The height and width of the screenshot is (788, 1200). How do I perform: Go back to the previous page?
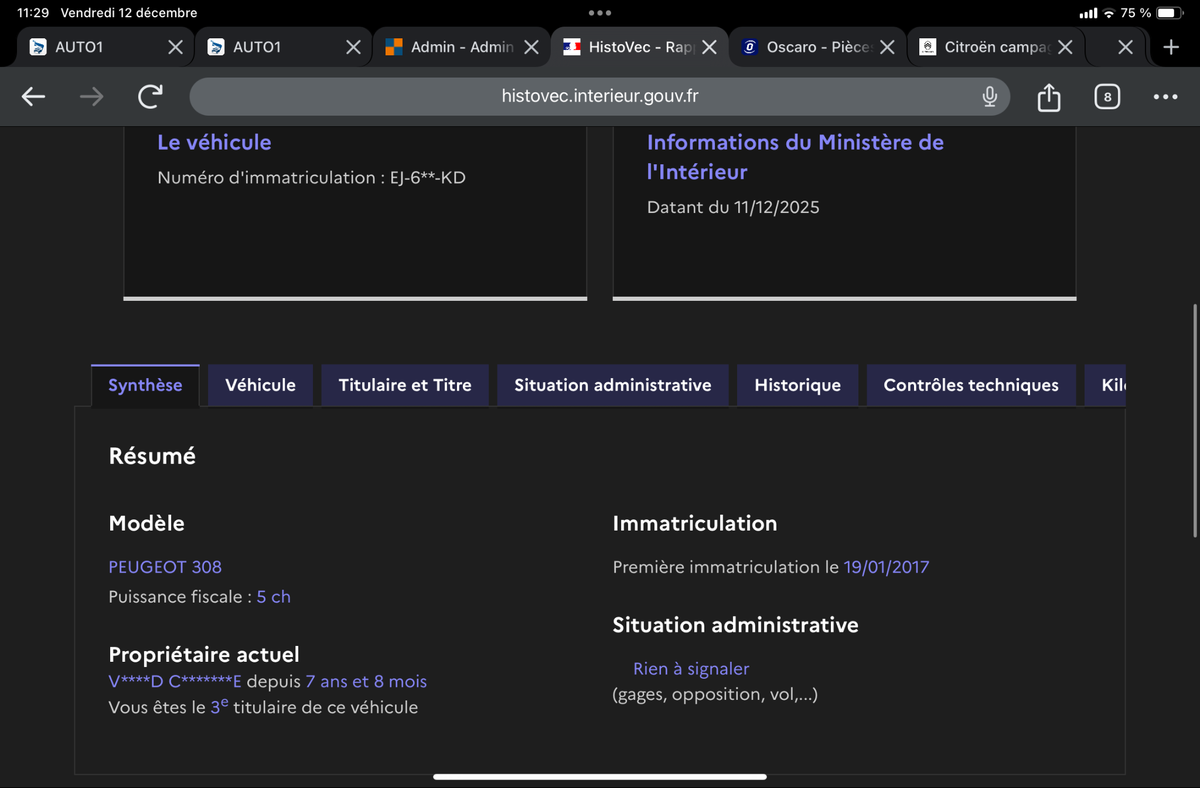pos(34,97)
